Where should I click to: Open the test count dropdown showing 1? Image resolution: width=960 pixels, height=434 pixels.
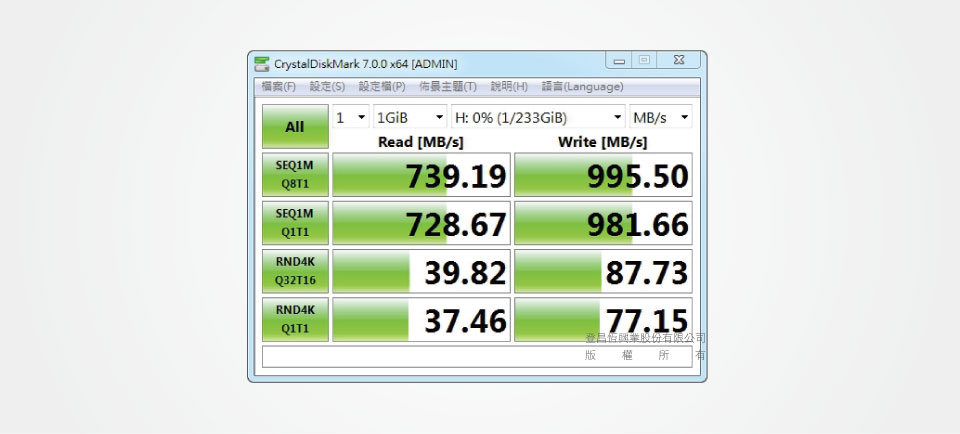click(351, 117)
